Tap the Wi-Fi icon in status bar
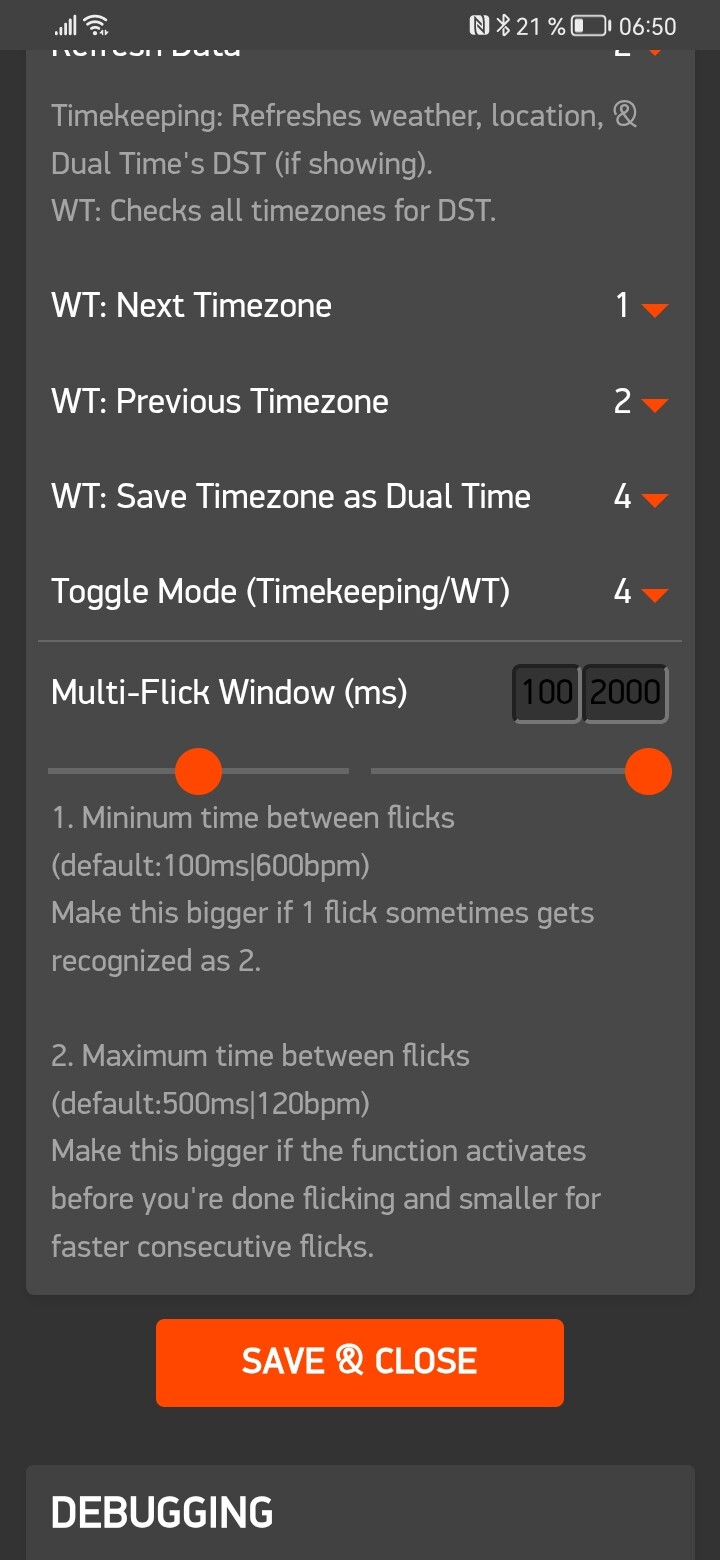Image resolution: width=720 pixels, height=1560 pixels. coord(97,25)
